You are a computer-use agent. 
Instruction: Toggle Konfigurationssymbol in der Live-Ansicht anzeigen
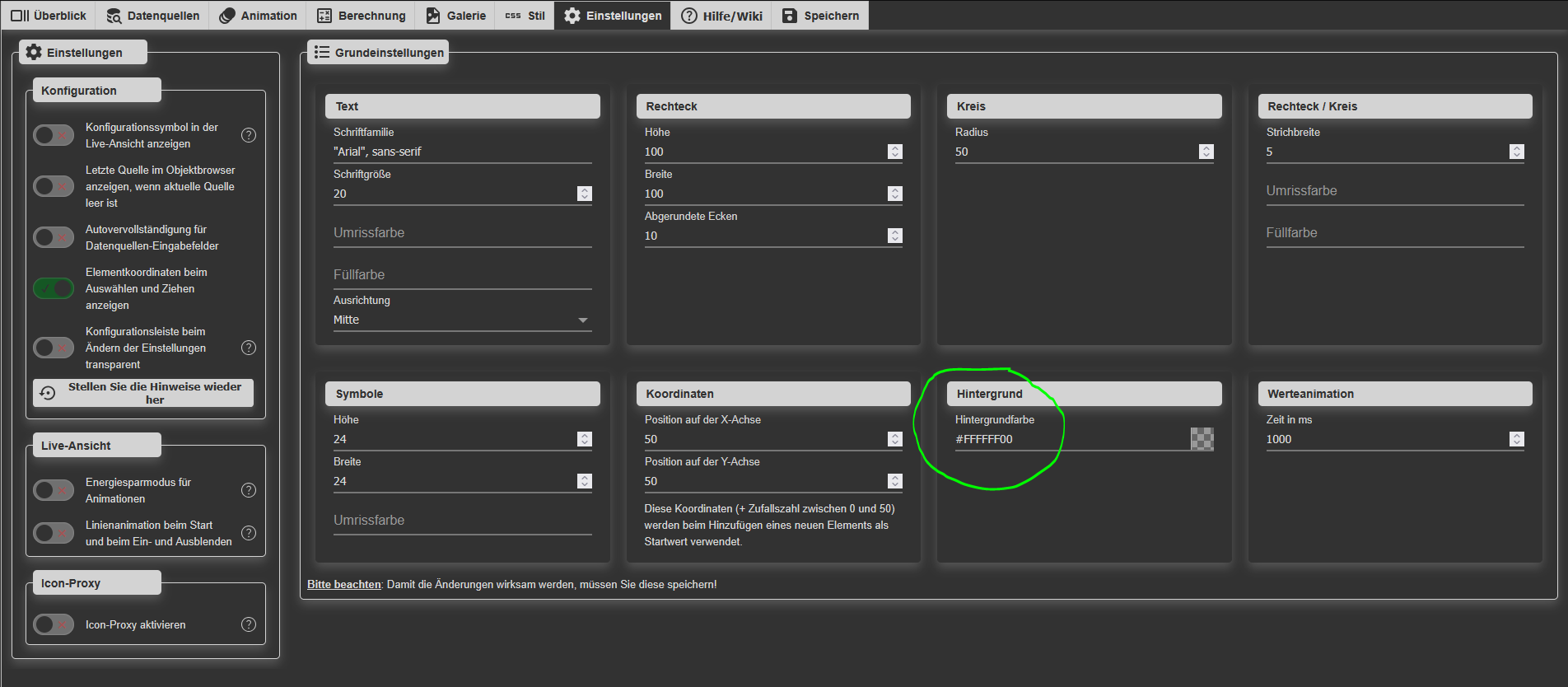54,135
